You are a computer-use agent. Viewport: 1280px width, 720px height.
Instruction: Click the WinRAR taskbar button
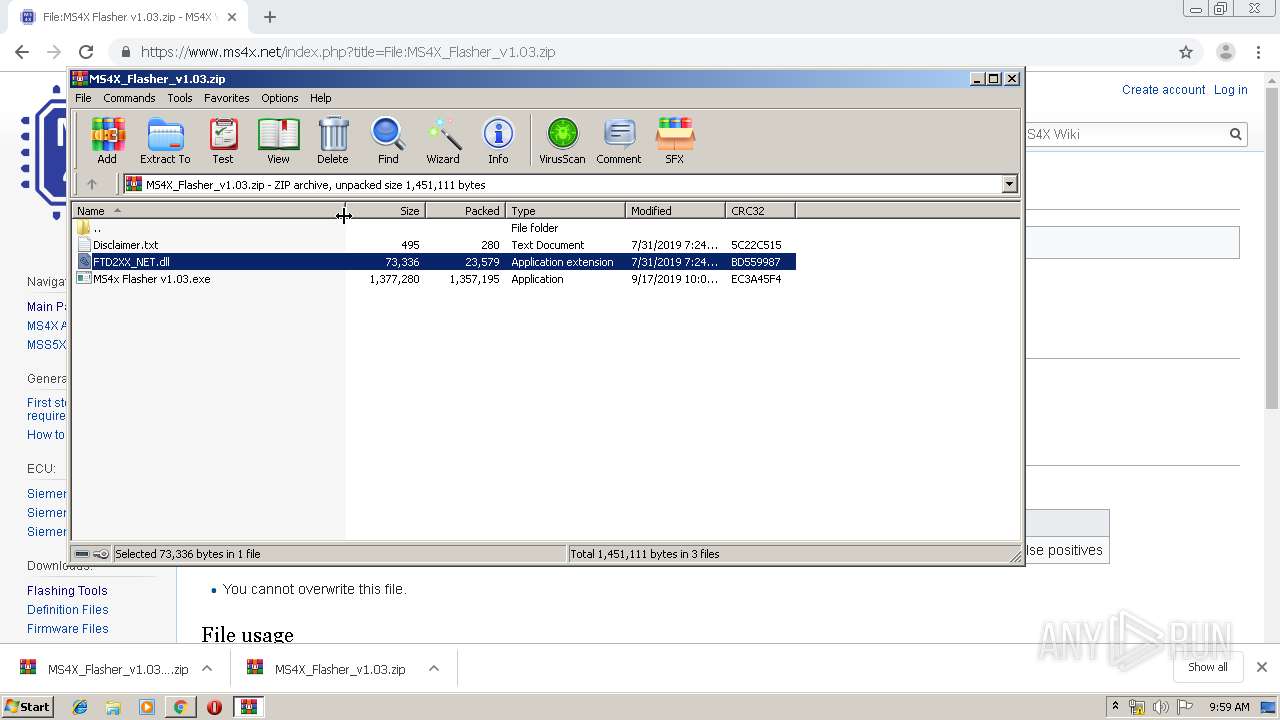248,707
